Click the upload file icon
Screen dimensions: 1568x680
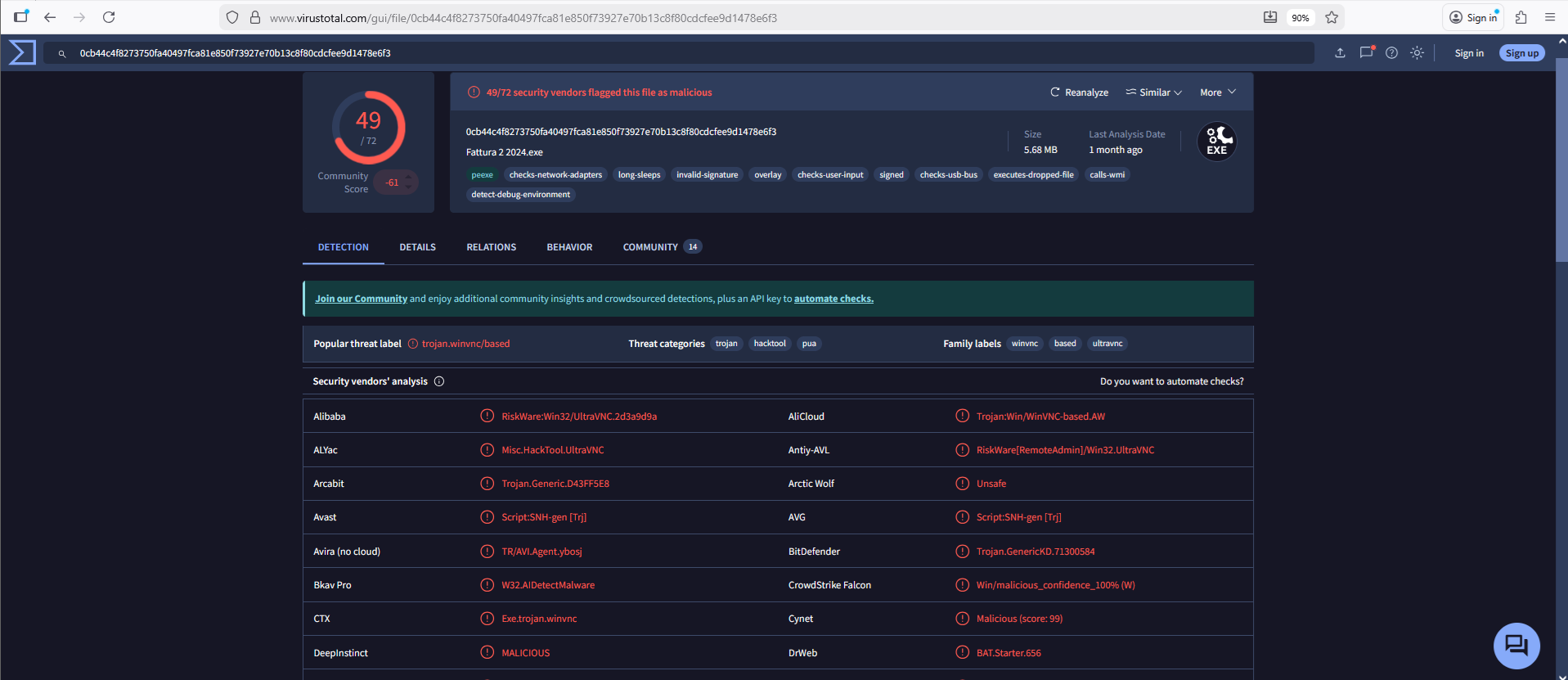(x=1340, y=53)
